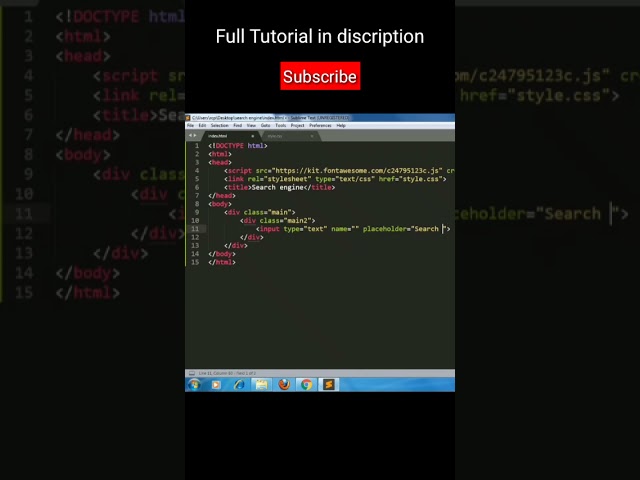Launch Google Chrome from the taskbar
640x480 pixels.
click(306, 384)
